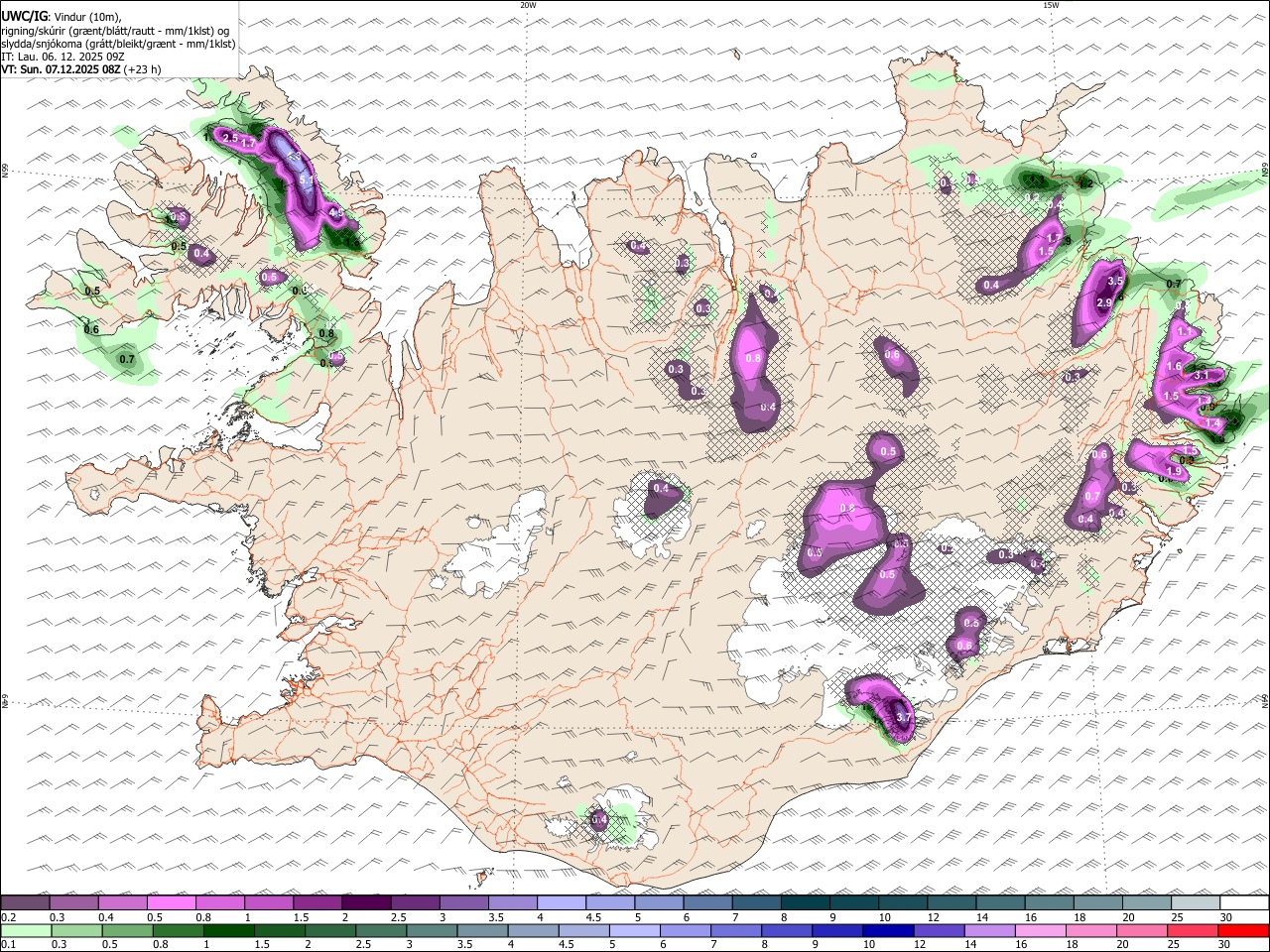1270x952 pixels.
Task: Click the 'slydda/snjókoma' snow description line
Action: coord(119,44)
